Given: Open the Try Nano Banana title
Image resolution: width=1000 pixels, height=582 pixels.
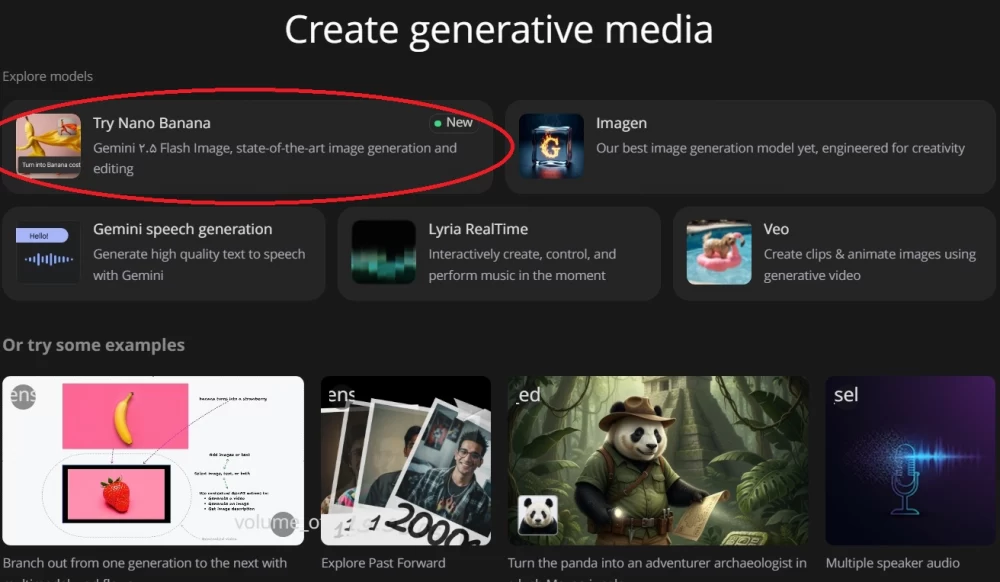Looking at the screenshot, I should click(152, 123).
